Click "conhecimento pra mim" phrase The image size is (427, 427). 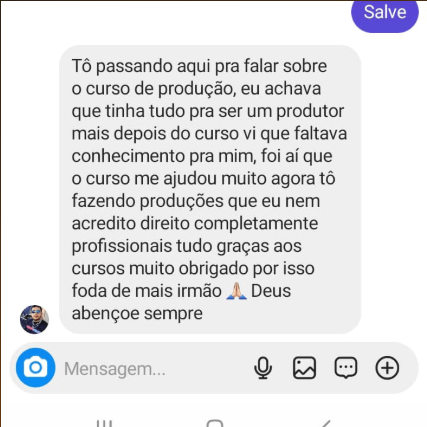pyautogui.click(x=163, y=156)
